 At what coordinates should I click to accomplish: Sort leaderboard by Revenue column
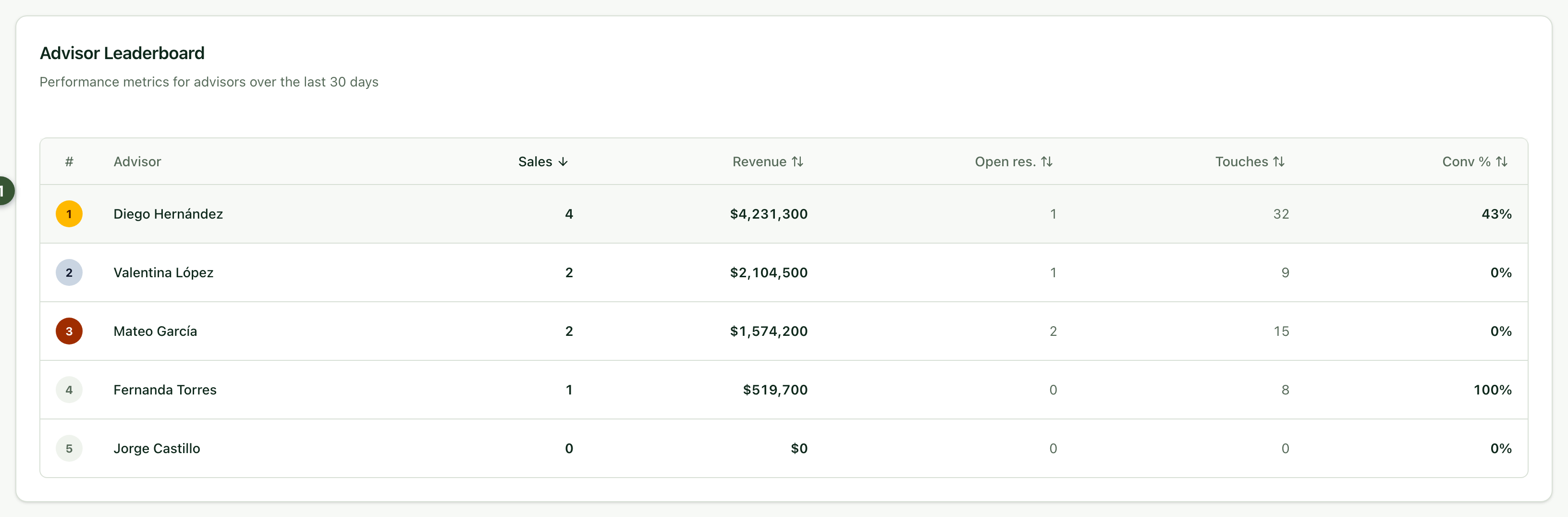768,161
